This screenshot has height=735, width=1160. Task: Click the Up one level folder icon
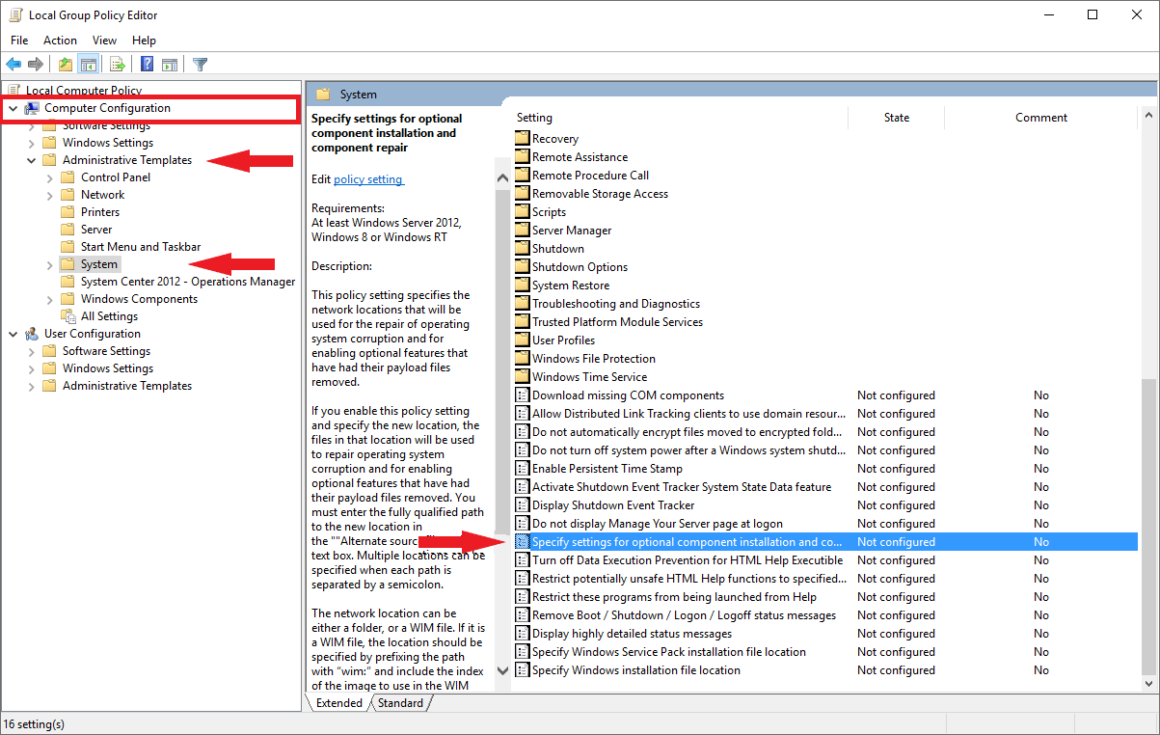[64, 63]
